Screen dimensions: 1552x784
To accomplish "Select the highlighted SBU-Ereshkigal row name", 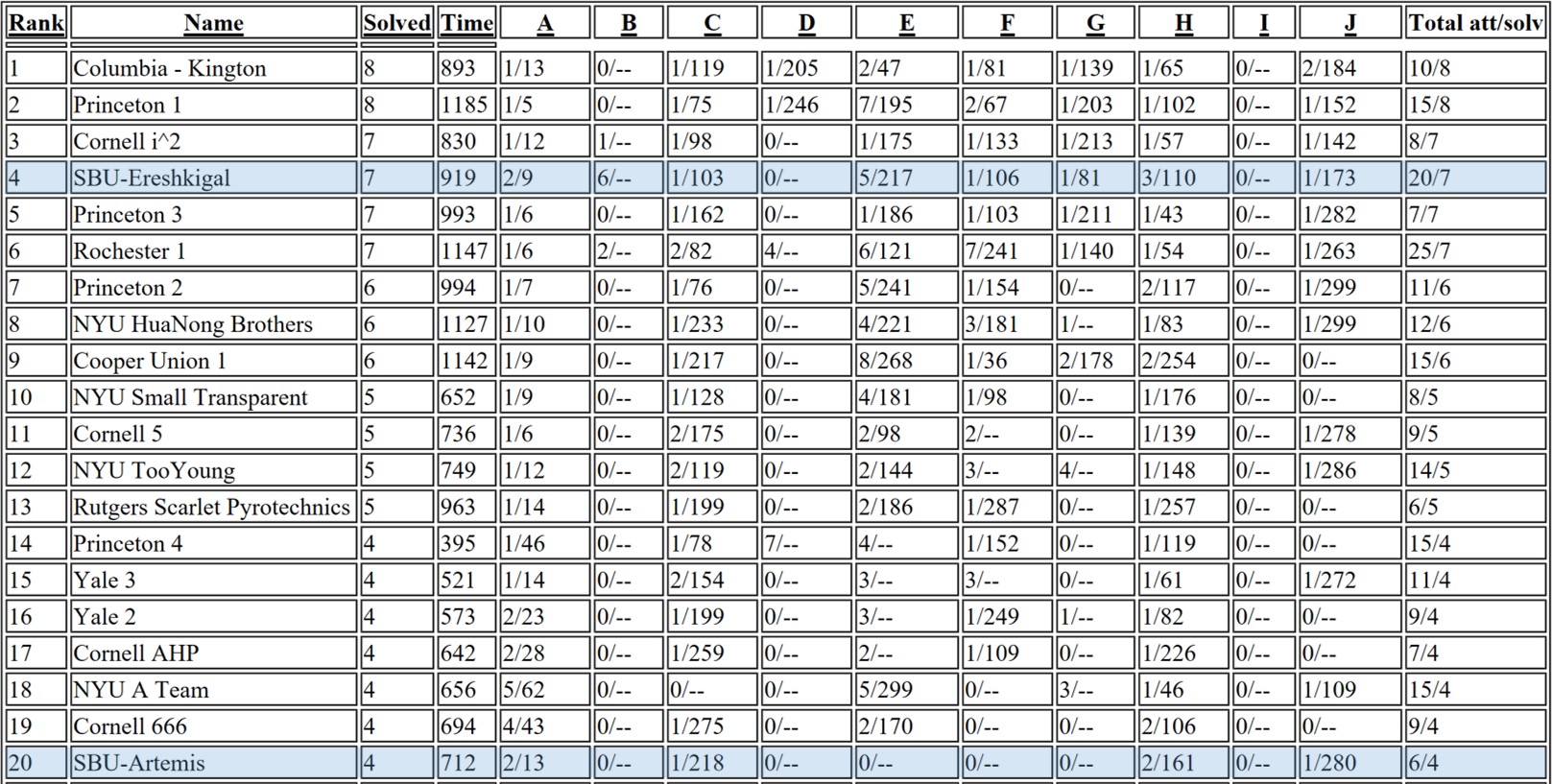I will coord(152,178).
